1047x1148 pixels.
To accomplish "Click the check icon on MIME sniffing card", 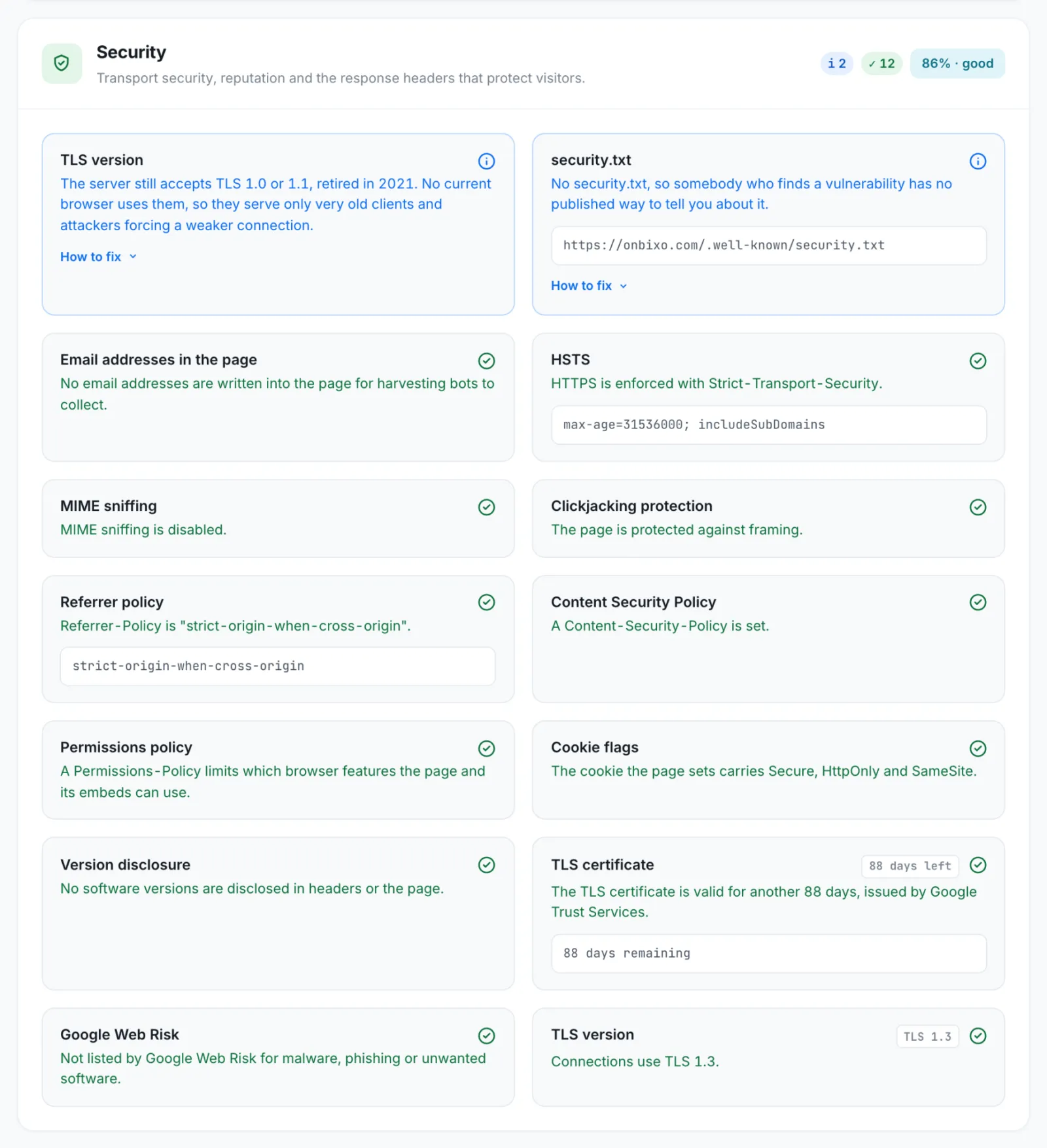I will [486, 507].
